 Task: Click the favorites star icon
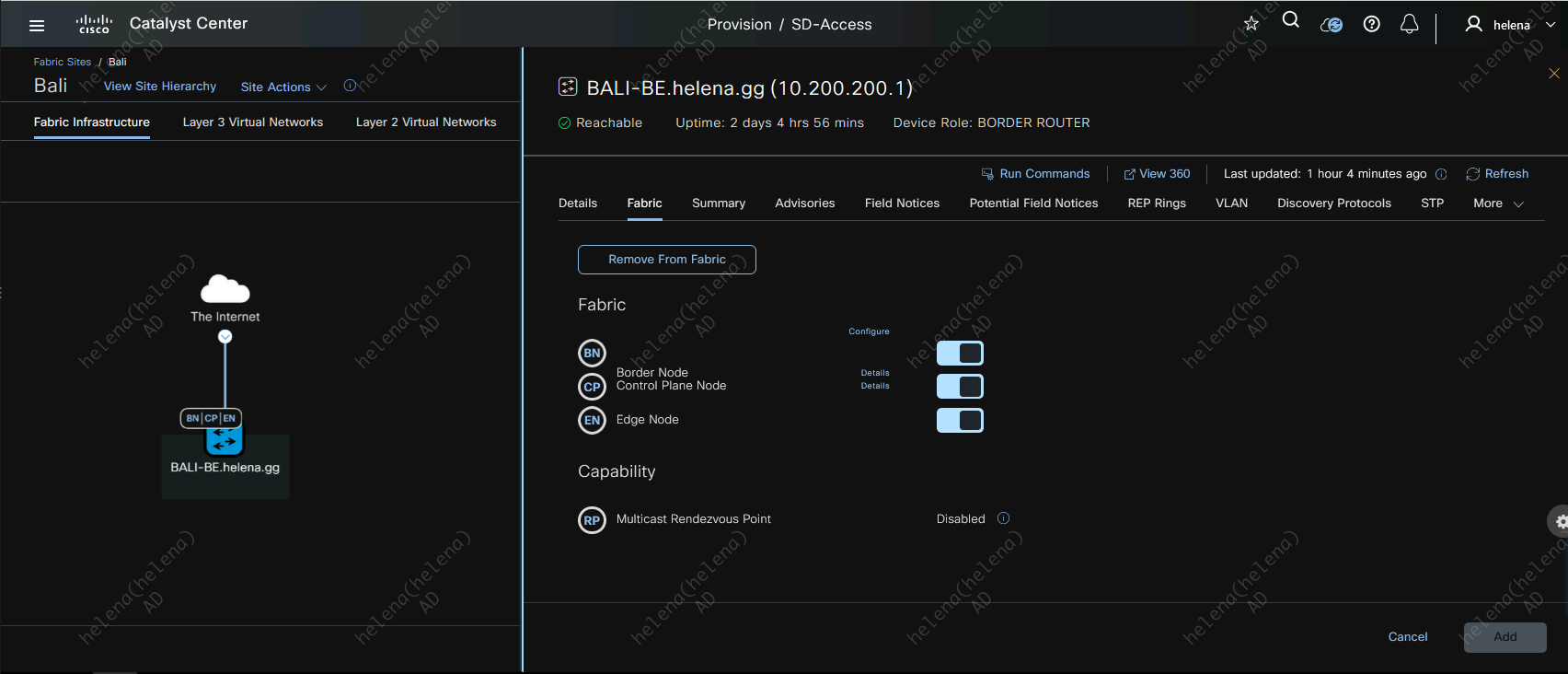click(x=1251, y=24)
